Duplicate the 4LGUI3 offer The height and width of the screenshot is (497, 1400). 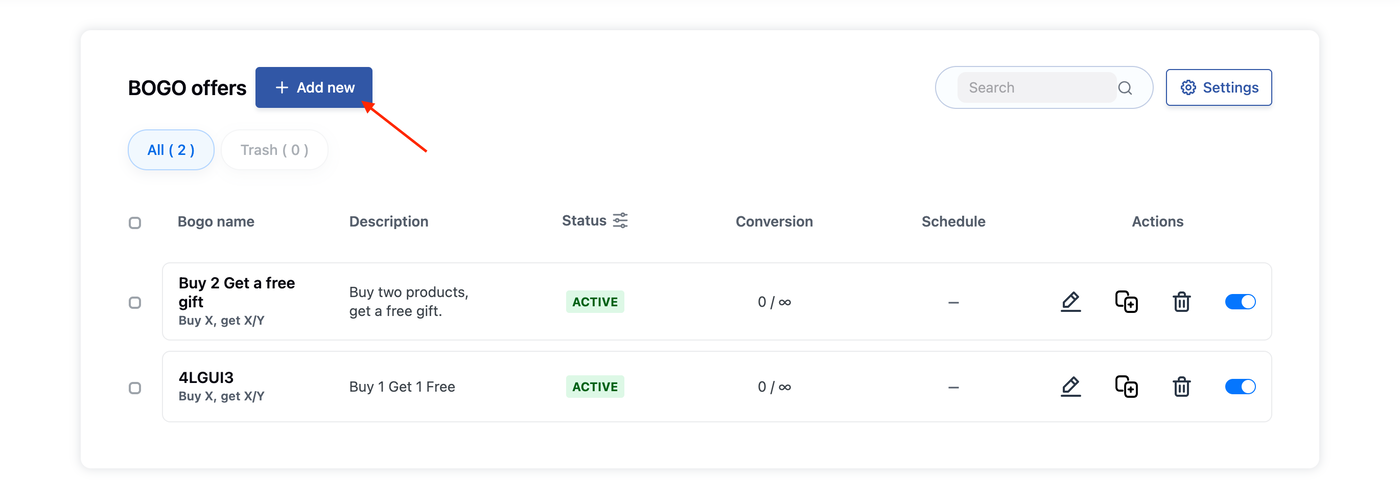(x=1126, y=386)
